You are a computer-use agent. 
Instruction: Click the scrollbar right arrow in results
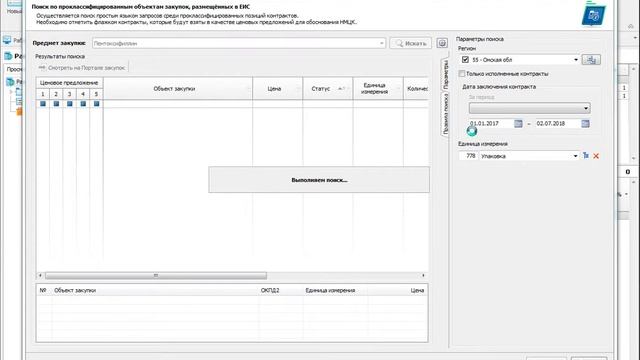(423, 276)
